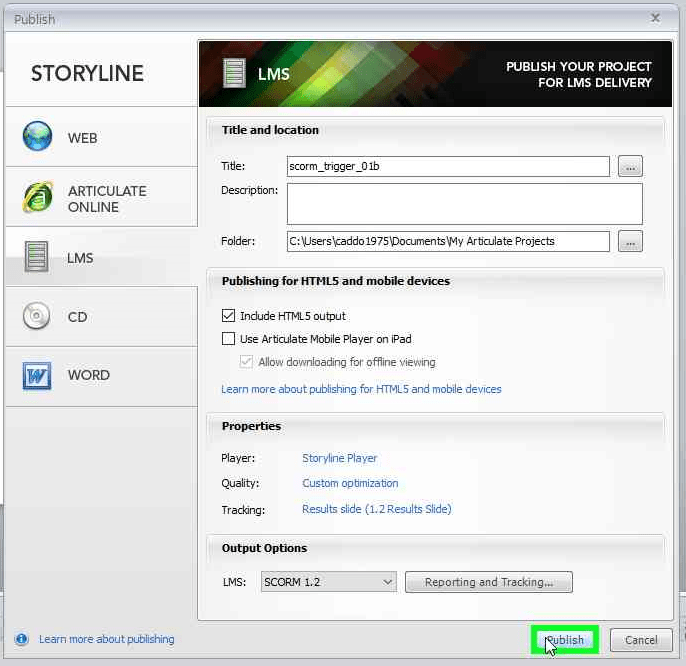Open the Storyline Player property link
This screenshot has height=666, width=686.
(340, 458)
